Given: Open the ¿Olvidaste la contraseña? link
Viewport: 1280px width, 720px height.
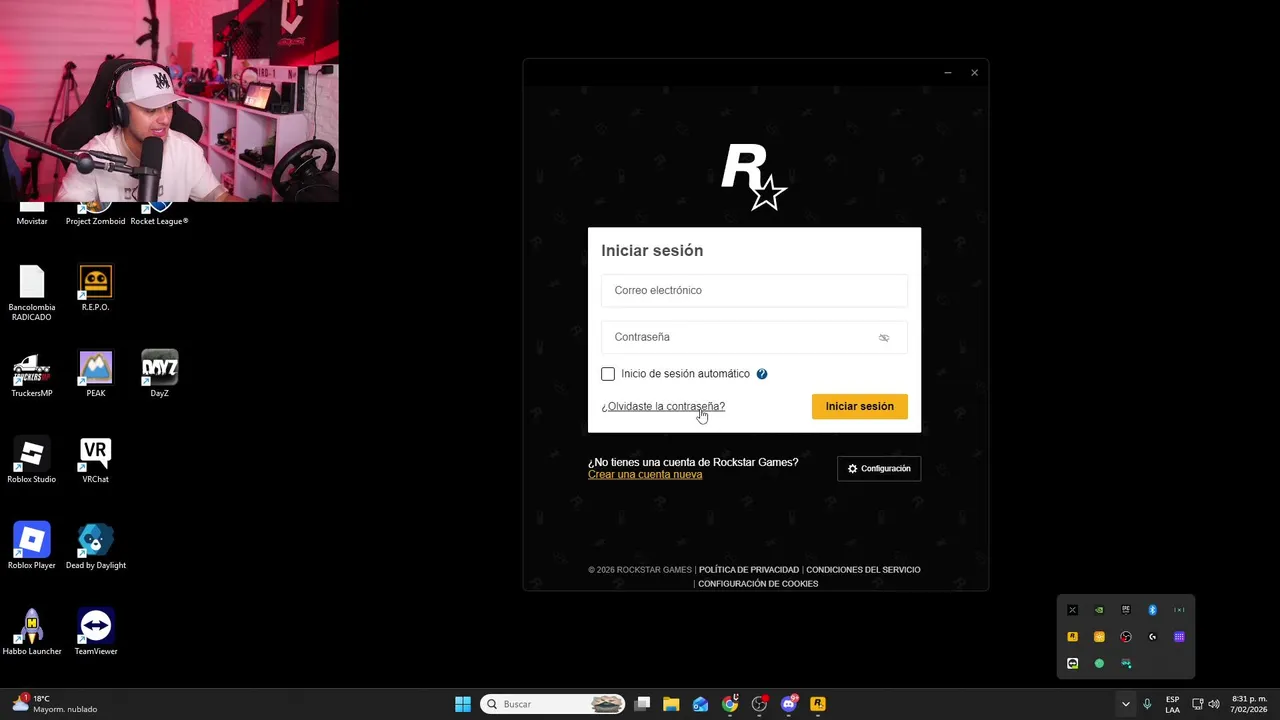Looking at the screenshot, I should [663, 406].
